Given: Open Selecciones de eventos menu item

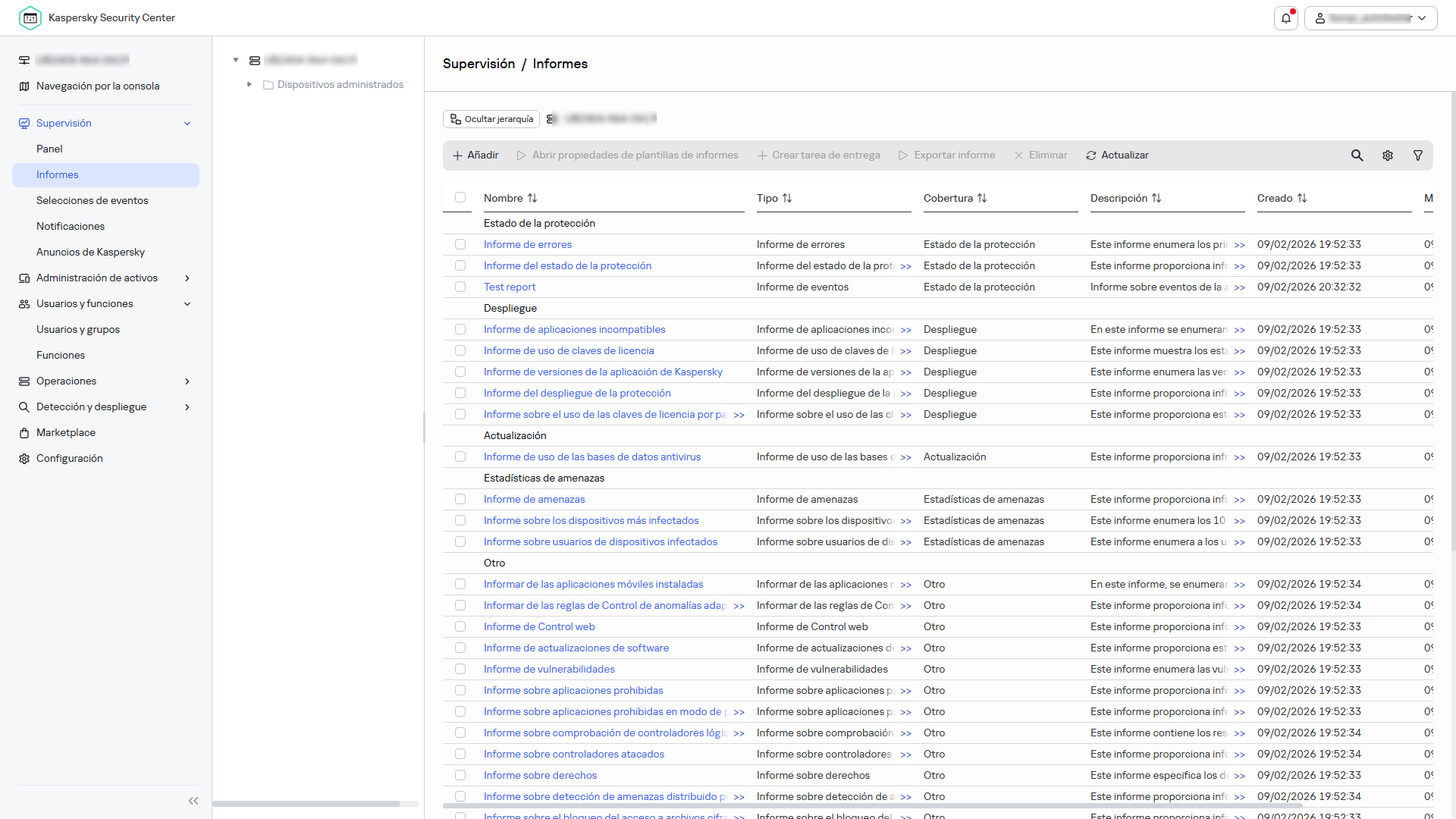Looking at the screenshot, I should click(x=92, y=200).
